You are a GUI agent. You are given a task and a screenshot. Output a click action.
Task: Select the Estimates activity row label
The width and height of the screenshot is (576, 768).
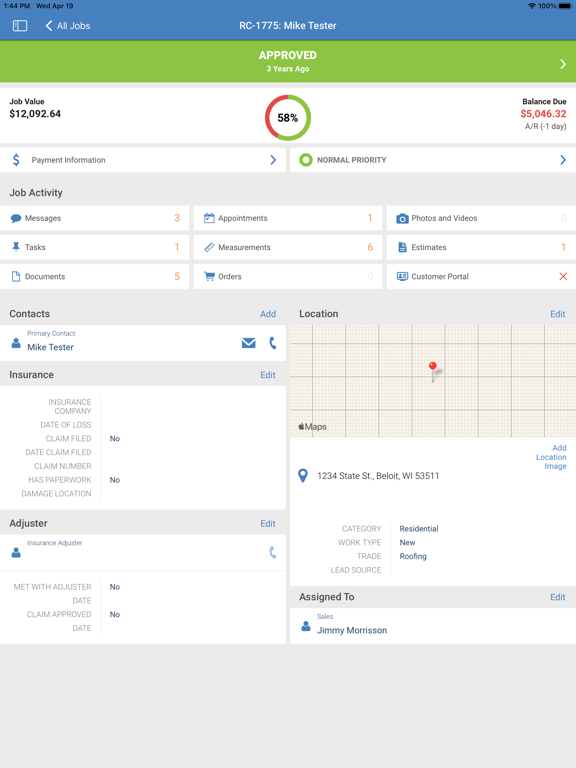pos(429,247)
